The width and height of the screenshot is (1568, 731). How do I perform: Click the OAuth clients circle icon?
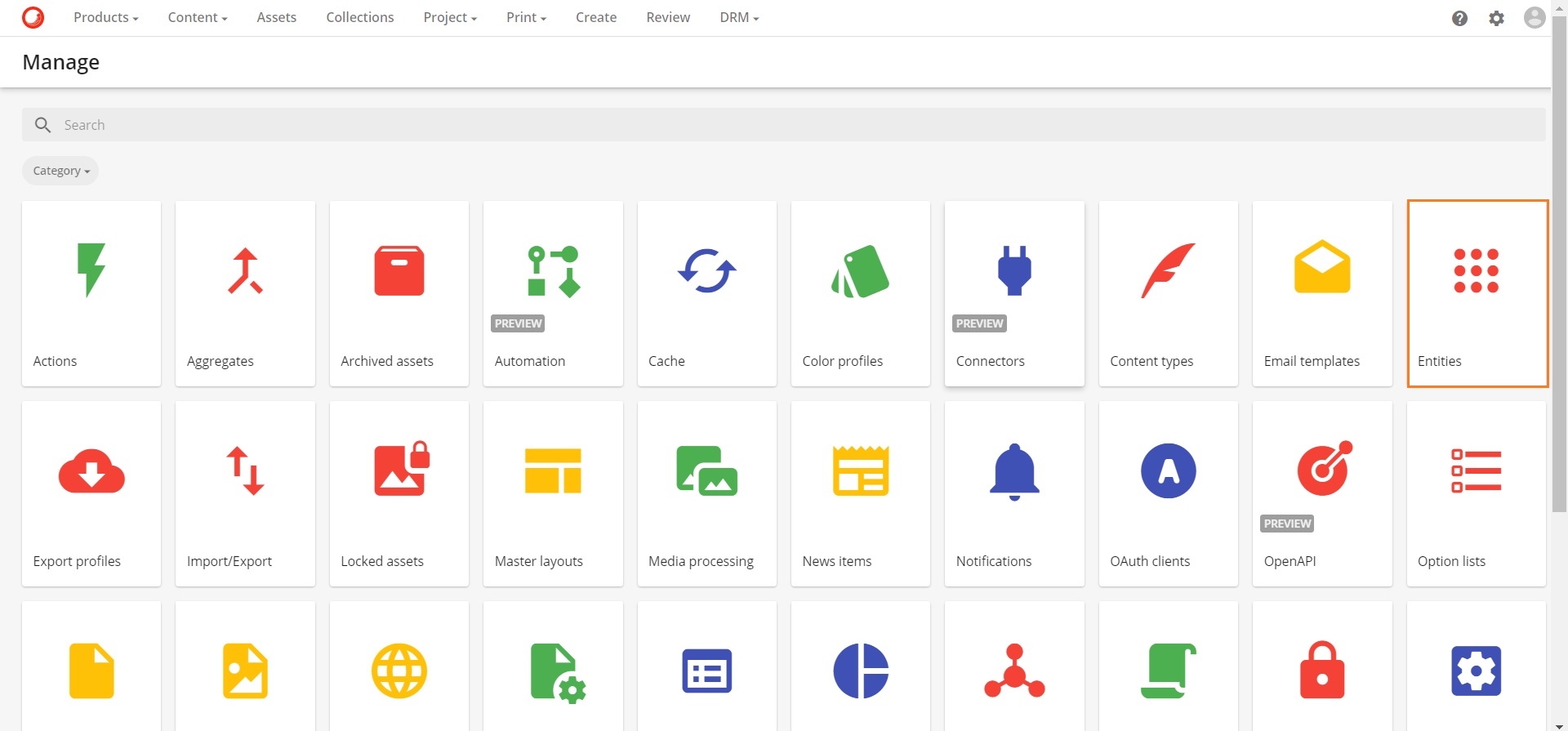tap(1168, 471)
